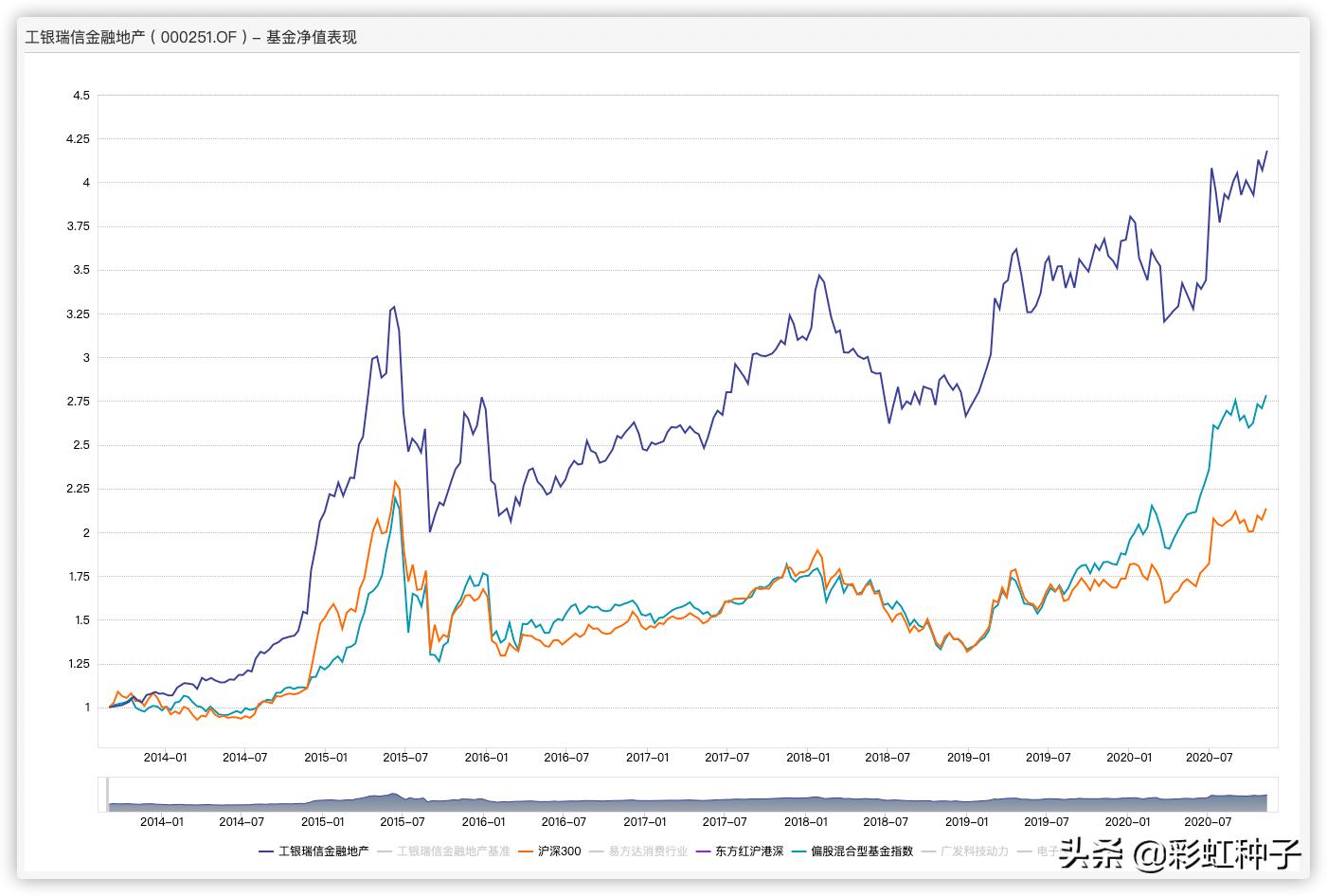Click the 2015-07 axis label below the chart
The width and height of the screenshot is (1327, 896).
pyautogui.click(x=403, y=758)
